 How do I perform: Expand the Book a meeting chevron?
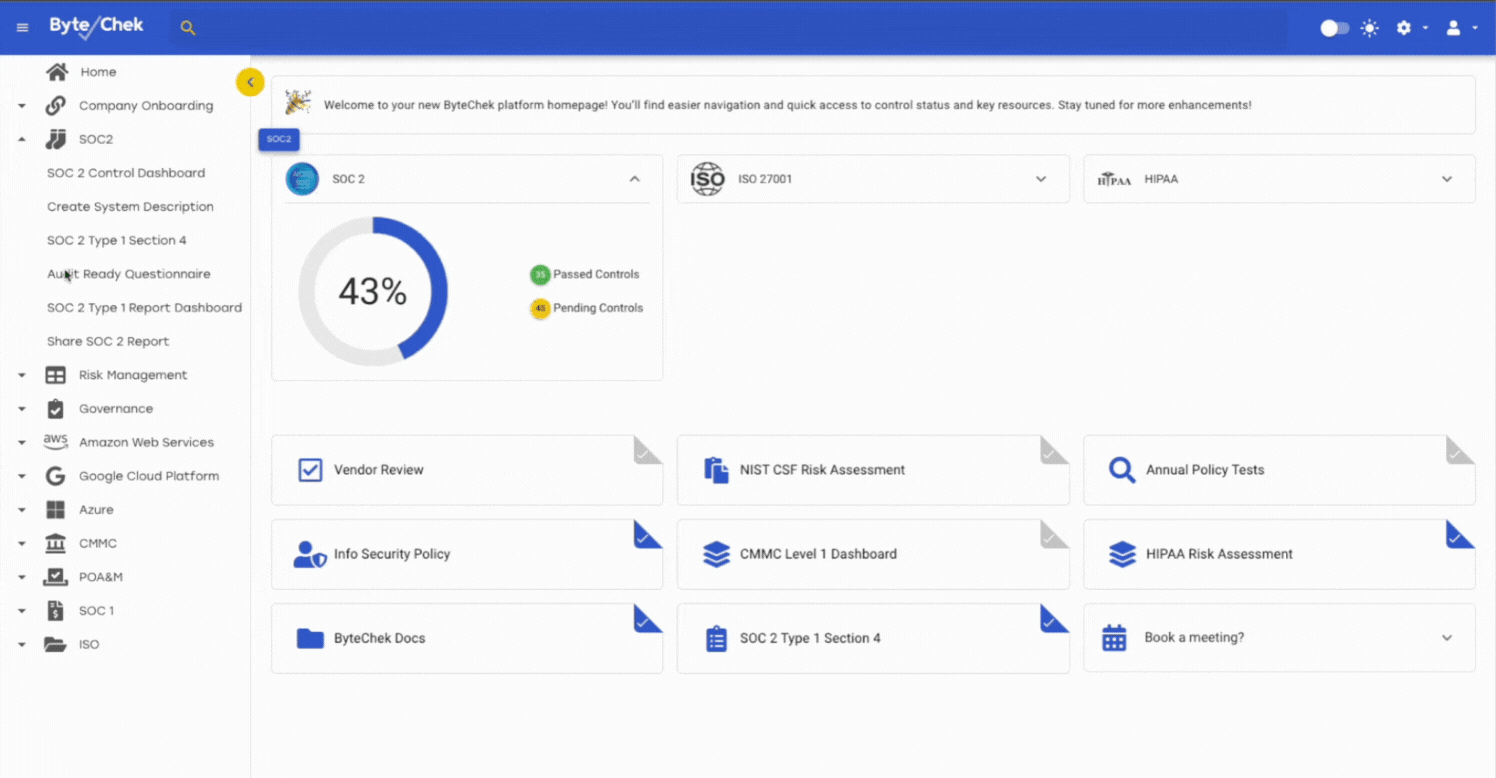point(1447,638)
